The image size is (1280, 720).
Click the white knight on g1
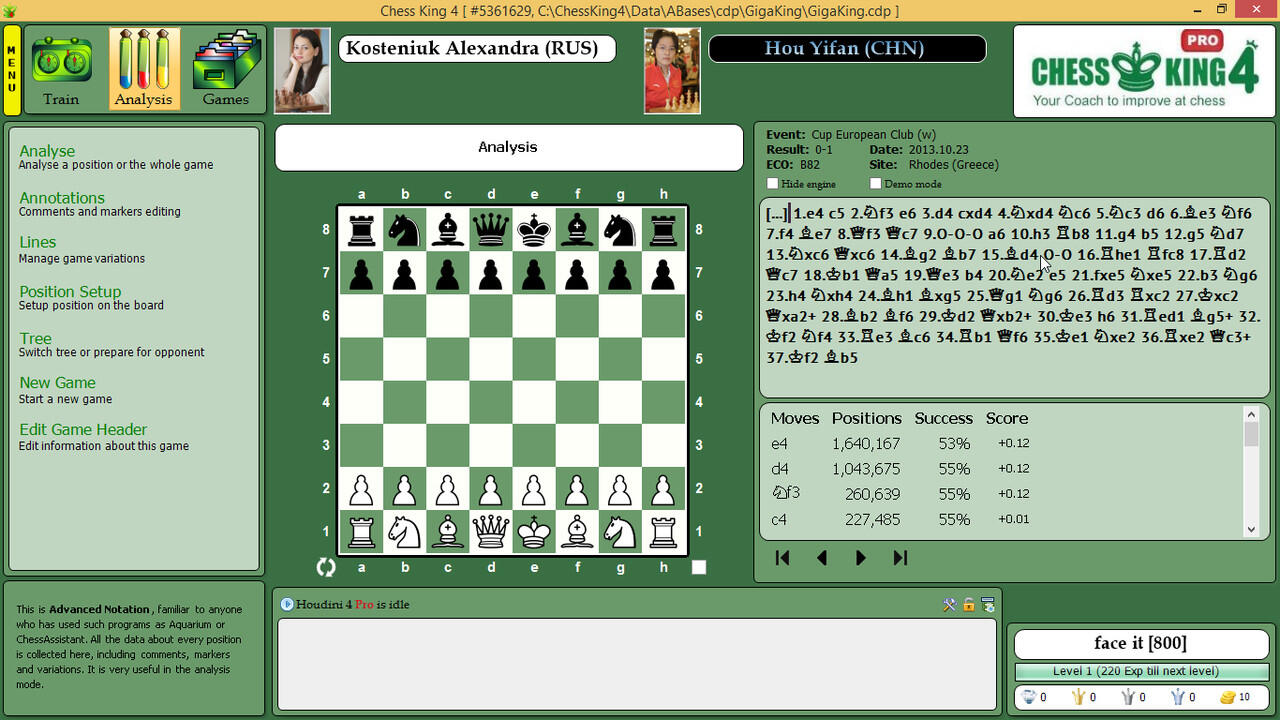621,532
